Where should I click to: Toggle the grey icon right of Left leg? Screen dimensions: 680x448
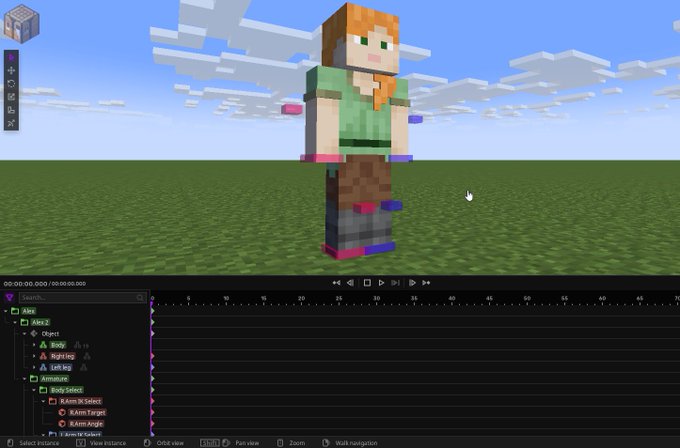[84, 367]
